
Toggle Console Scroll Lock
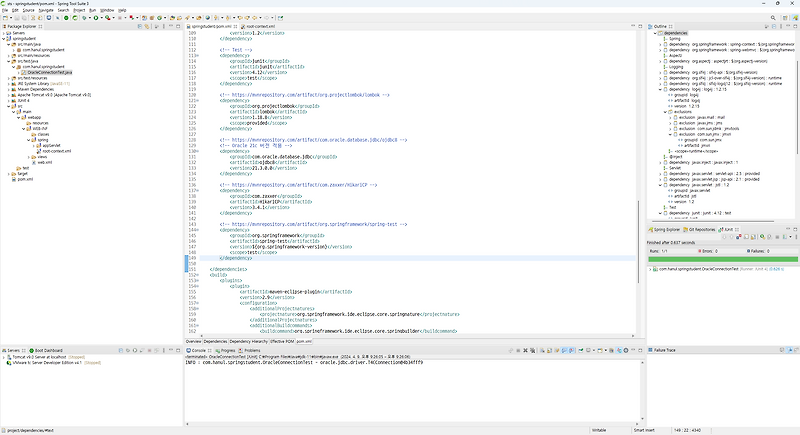coord(549,350)
